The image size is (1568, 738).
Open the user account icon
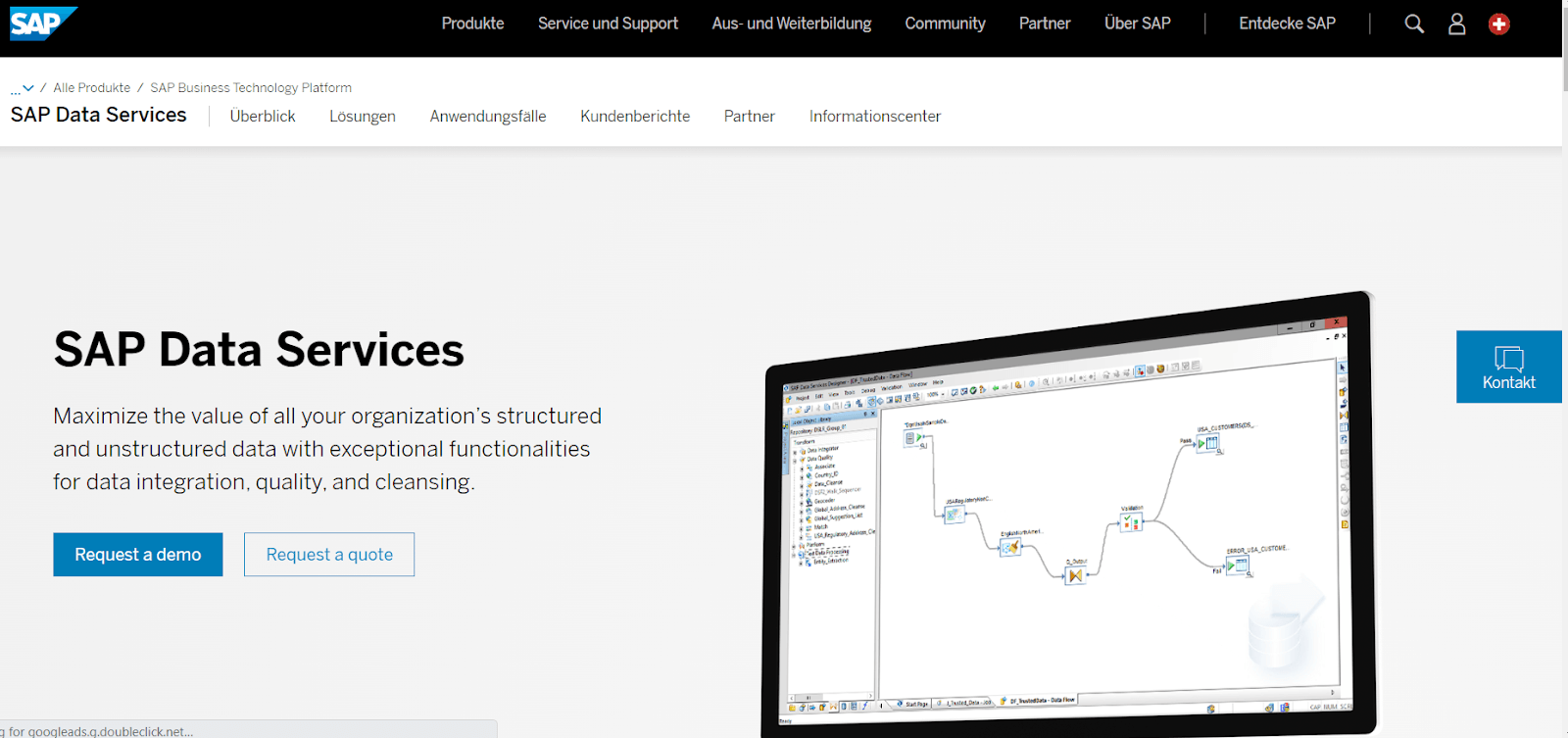[1457, 24]
